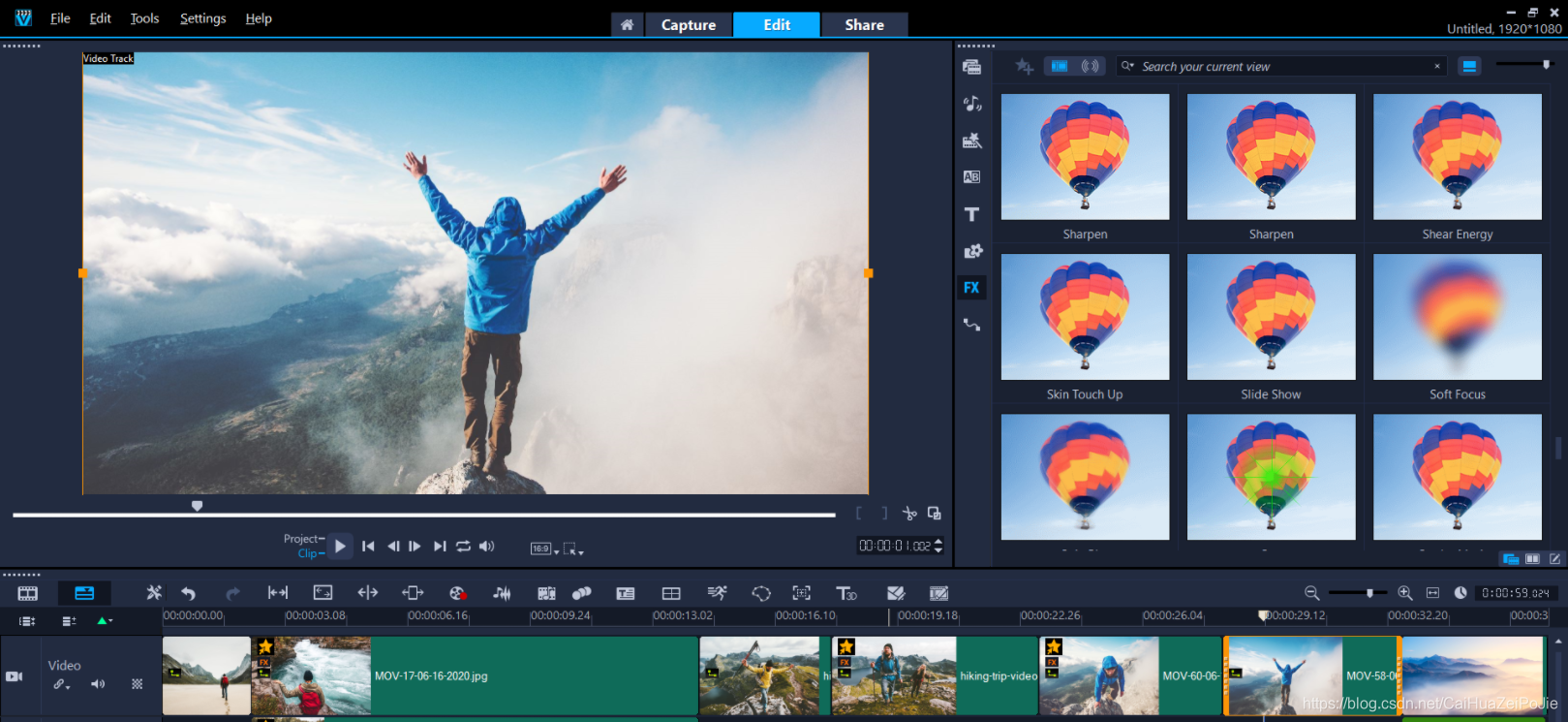This screenshot has height=722, width=1568.
Task: Open the Sound and music library
Action: point(971,104)
